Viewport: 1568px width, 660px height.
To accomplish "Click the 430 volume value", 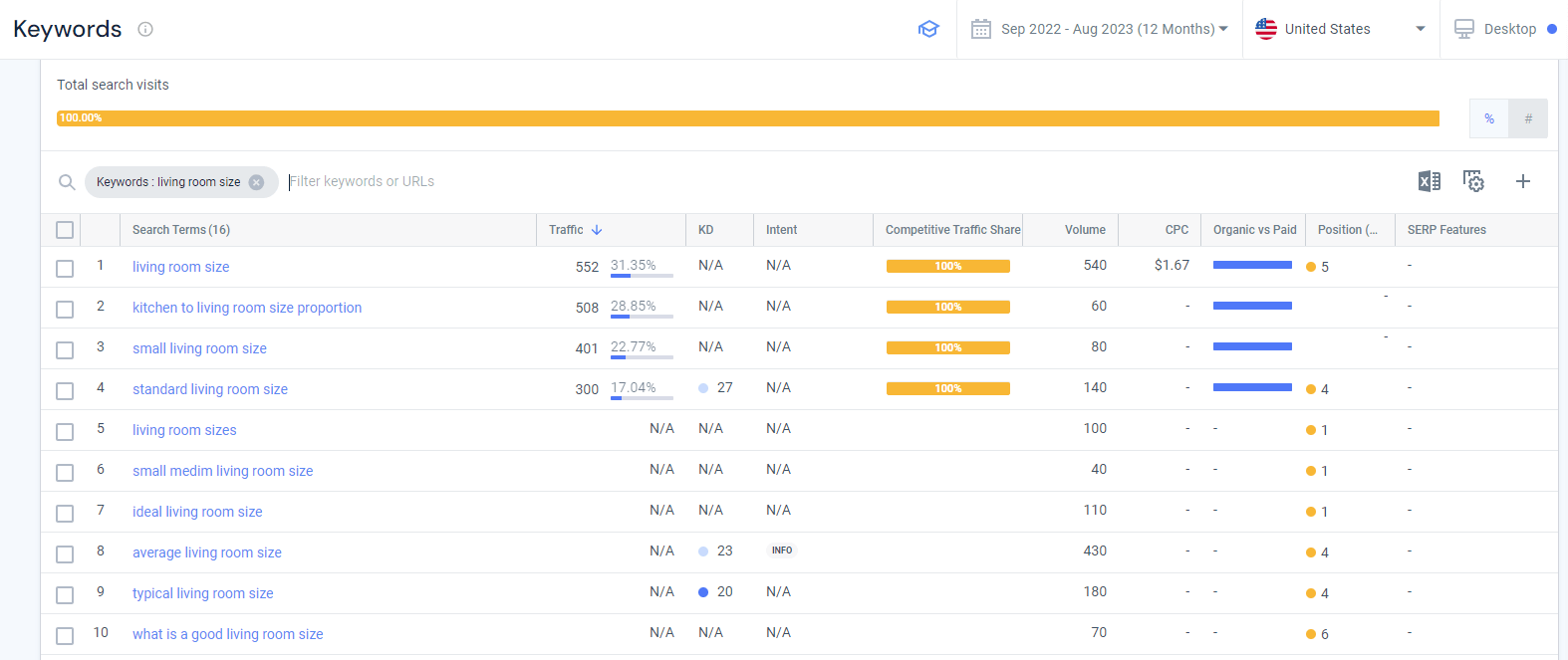I will pos(1095,550).
